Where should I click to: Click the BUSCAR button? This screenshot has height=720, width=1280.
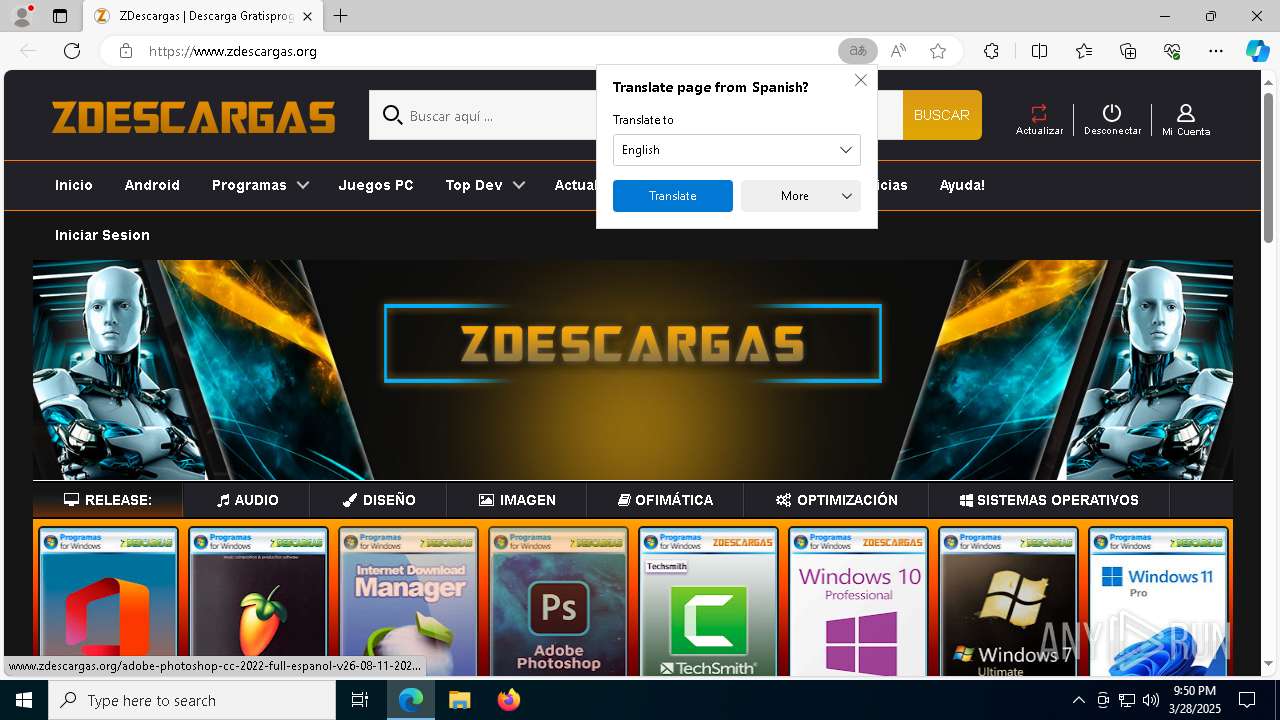point(942,115)
